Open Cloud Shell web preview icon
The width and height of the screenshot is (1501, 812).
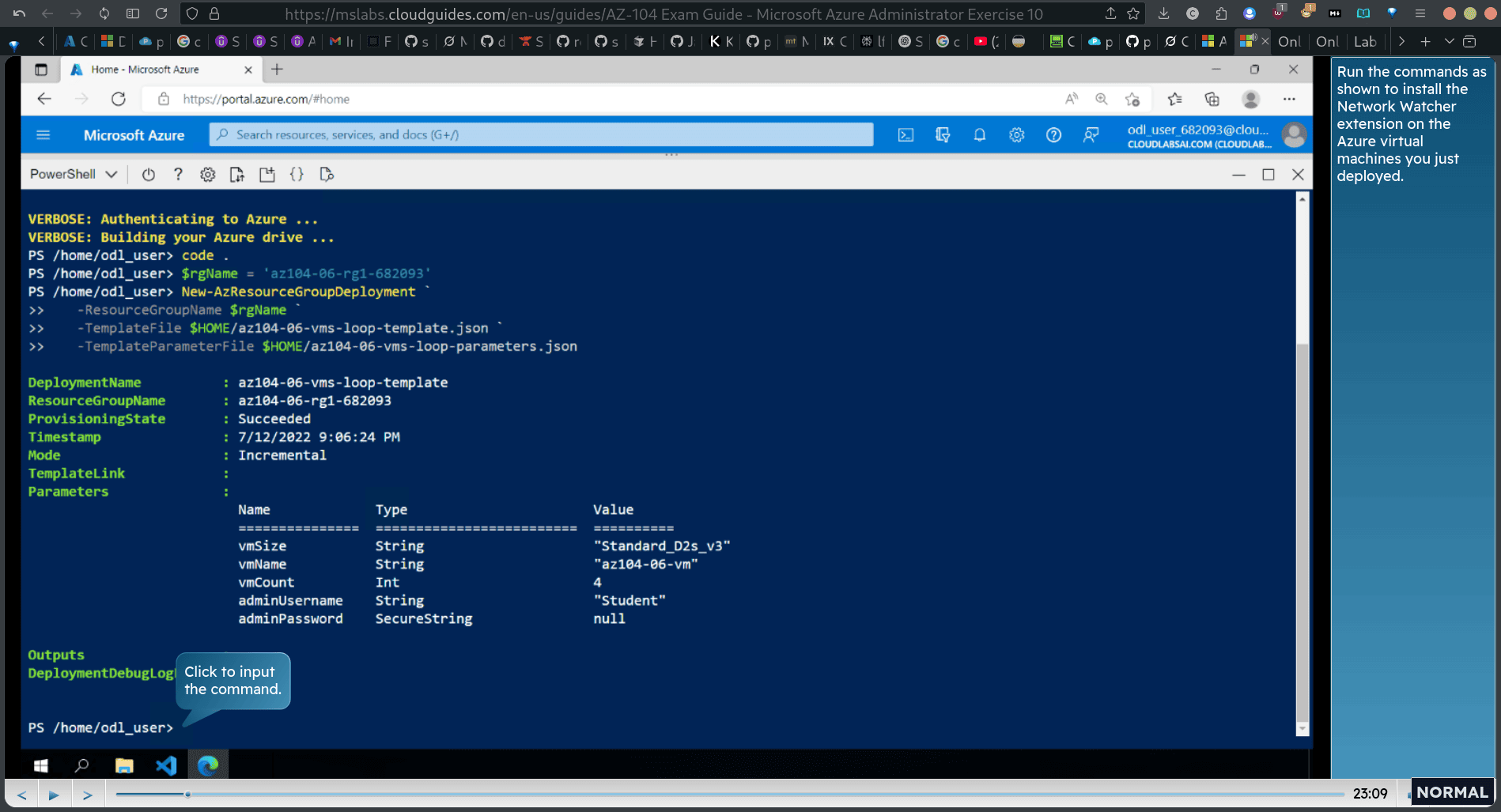327,175
